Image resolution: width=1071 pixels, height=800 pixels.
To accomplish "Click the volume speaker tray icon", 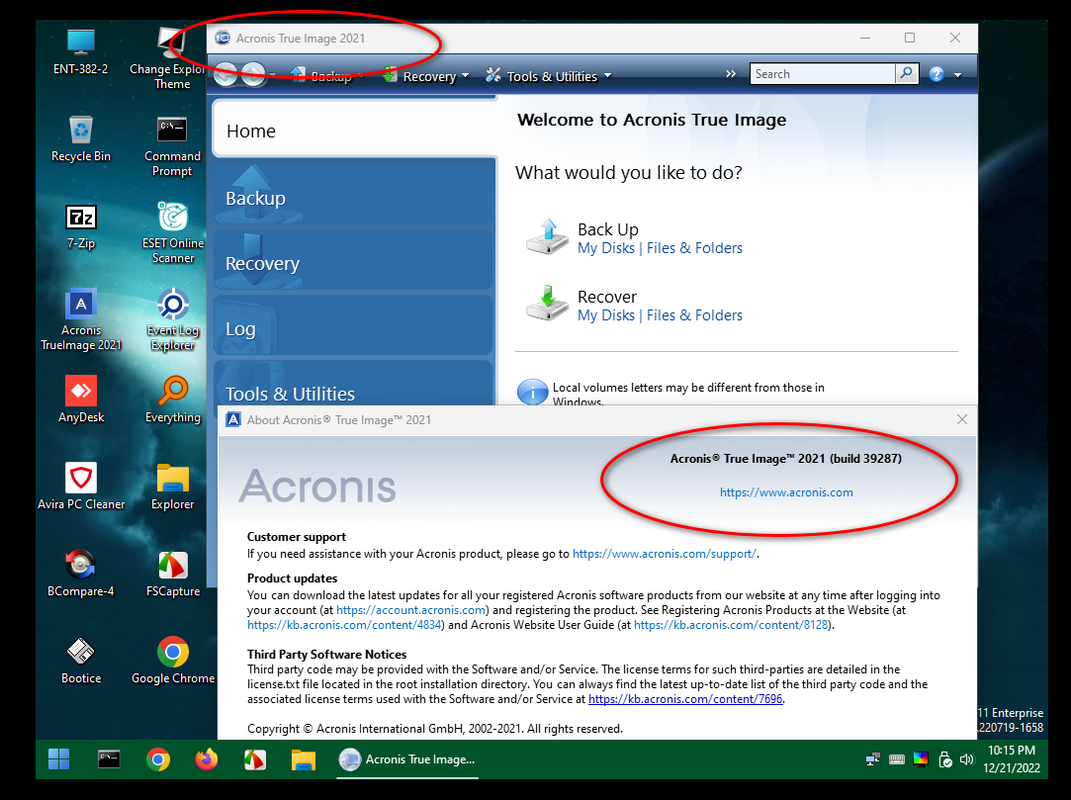I will [966, 760].
